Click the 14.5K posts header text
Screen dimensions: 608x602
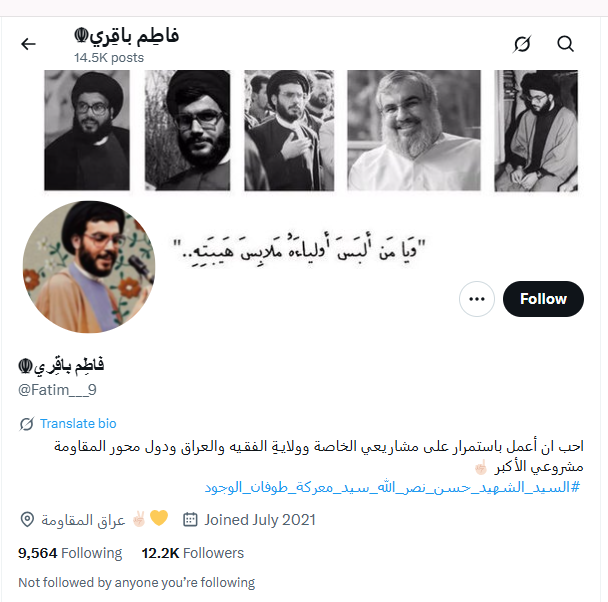pyautogui.click(x=109, y=58)
